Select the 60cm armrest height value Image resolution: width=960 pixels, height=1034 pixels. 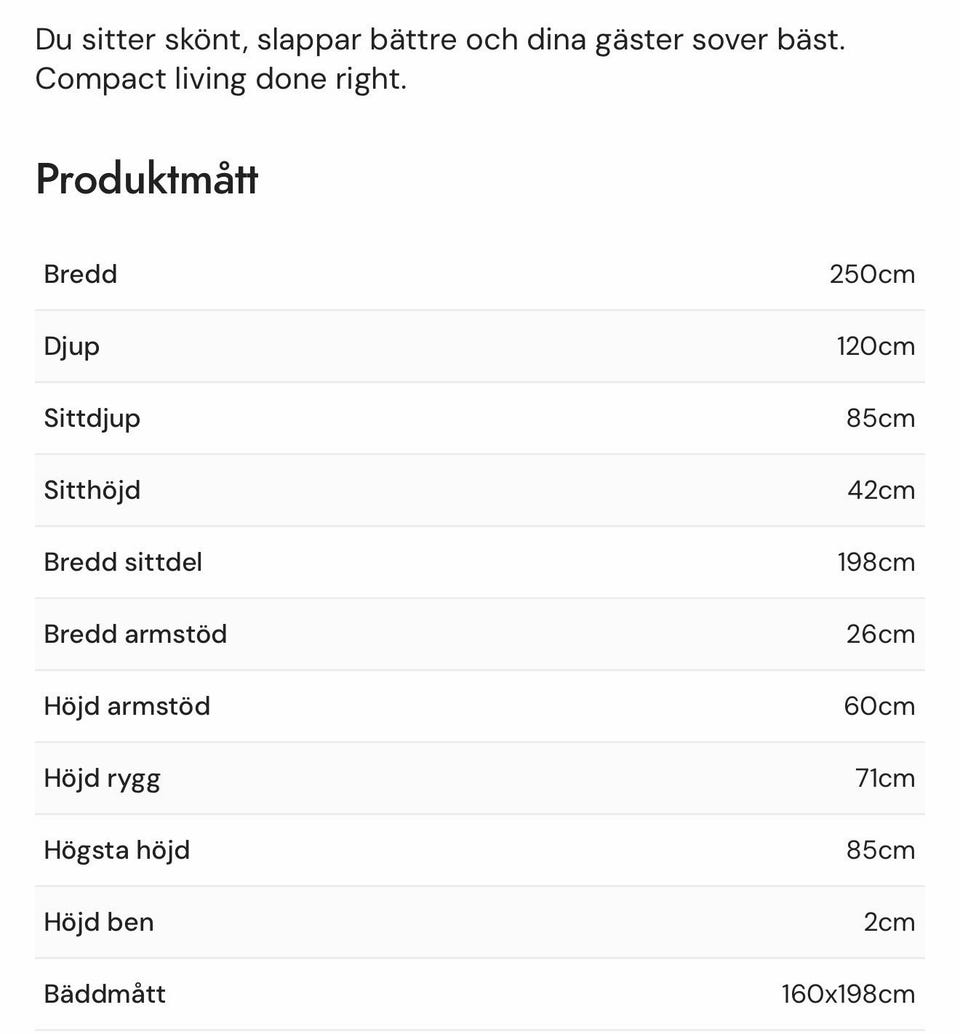click(x=879, y=706)
